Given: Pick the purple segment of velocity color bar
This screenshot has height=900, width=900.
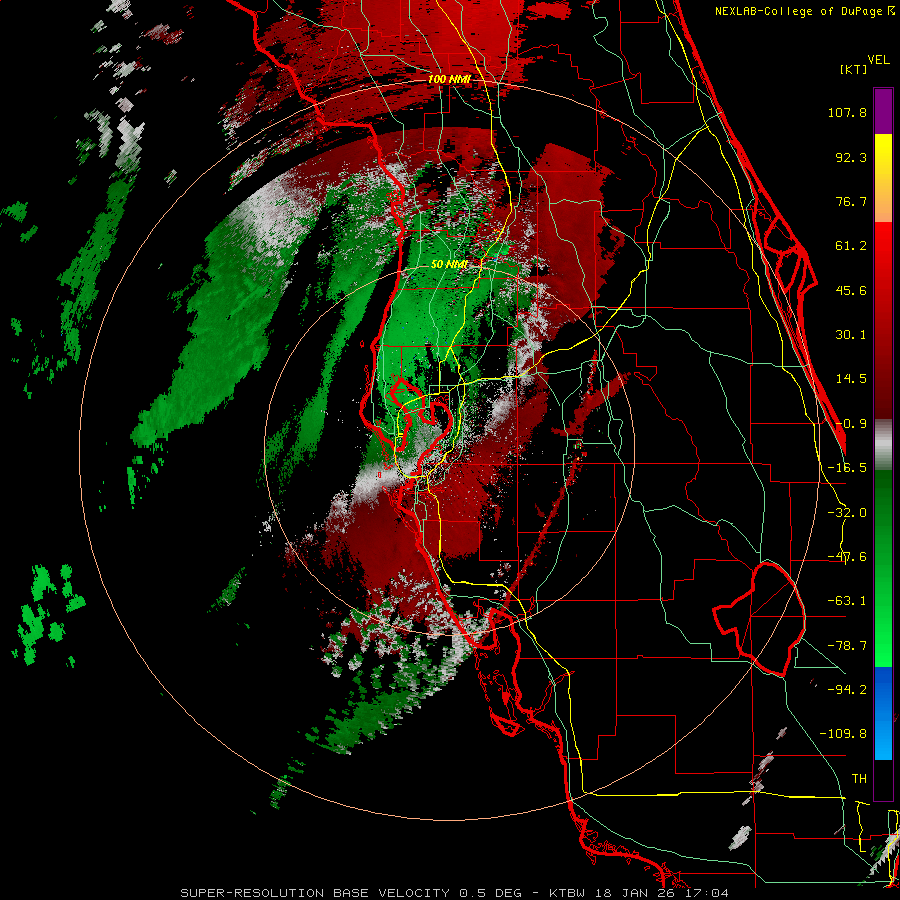Looking at the screenshot, I should click(883, 111).
